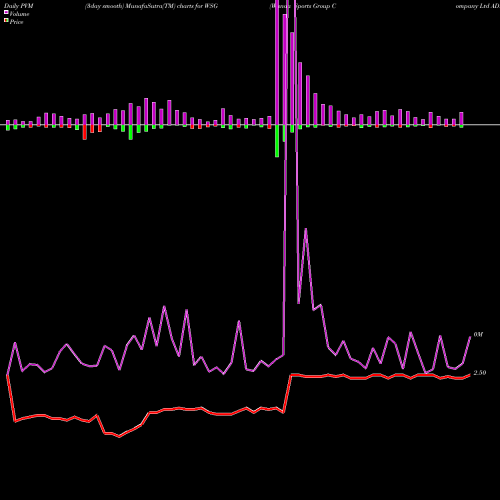Click the '0M' volume axis label
500x500 pixels.
coord(478,334)
